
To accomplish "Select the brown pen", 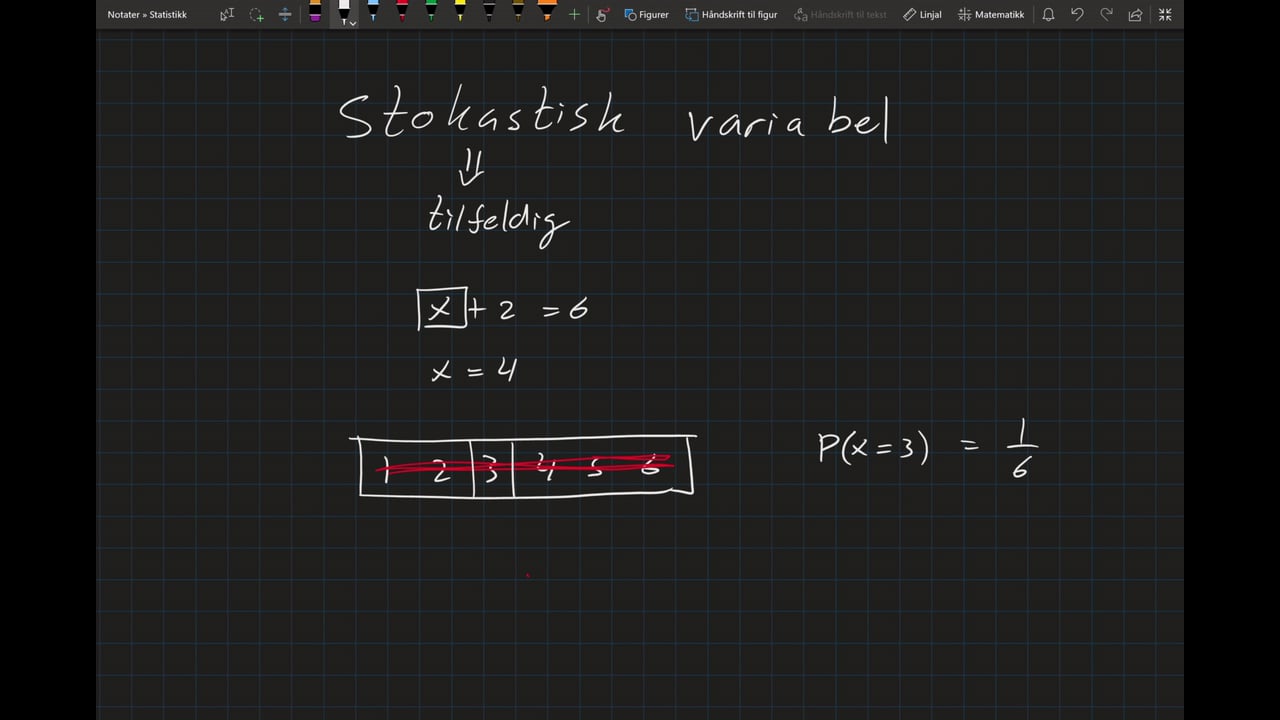I will [x=518, y=12].
